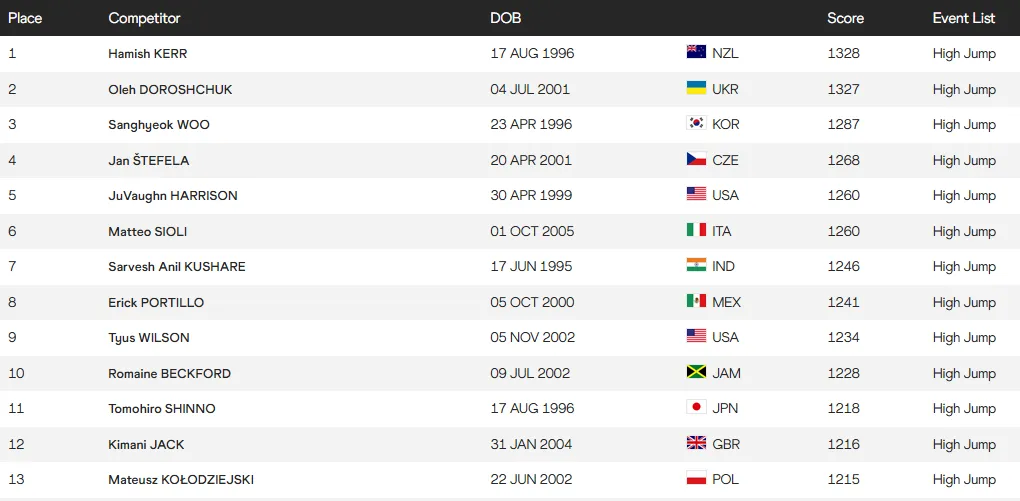The height and width of the screenshot is (501, 1020).
Task: Select Mateusz KOŁODZIEJSKI's row name
Action: [181, 480]
